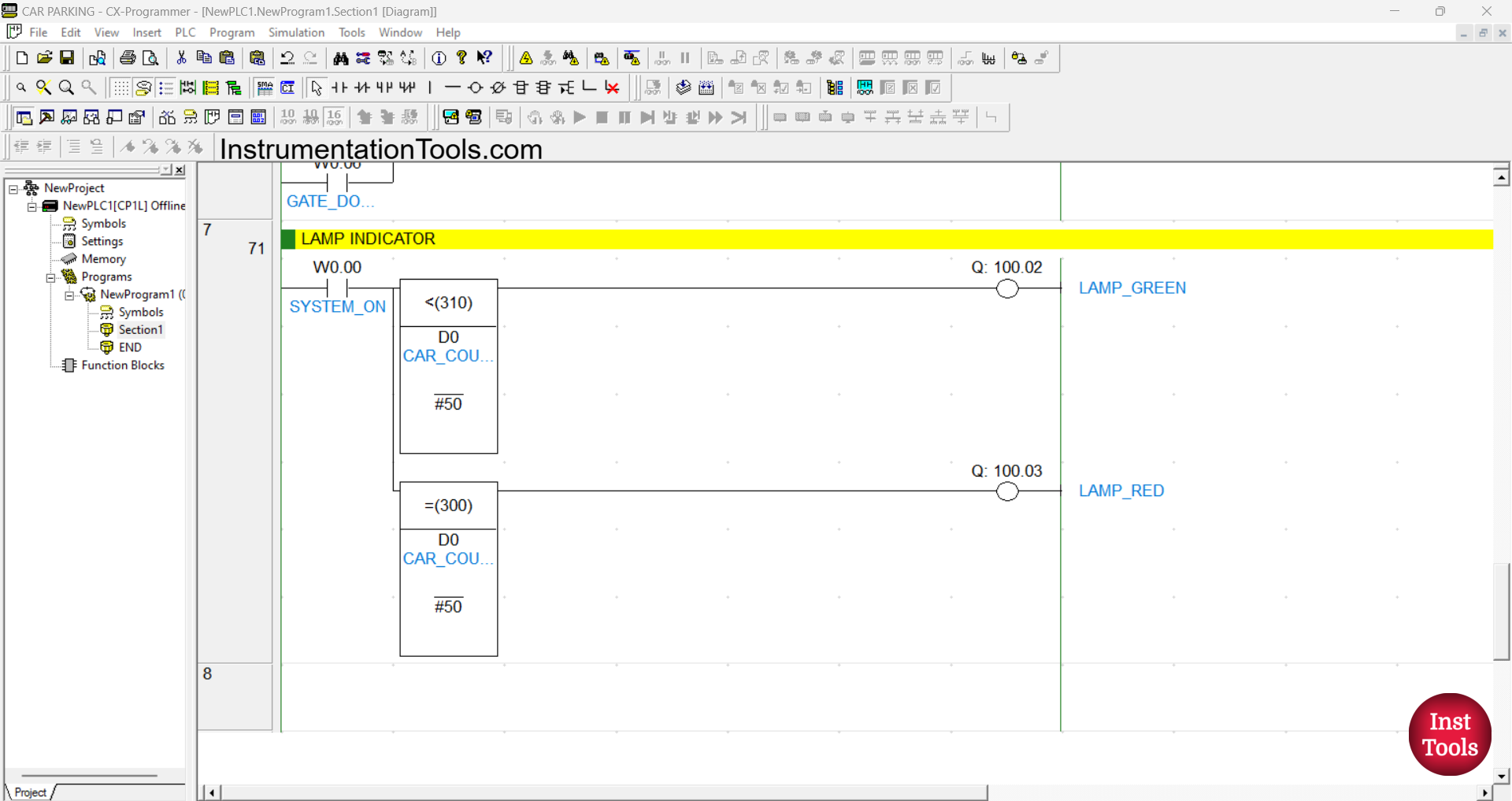Click the vertical scrollbar down arrow
The width and height of the screenshot is (1512, 801).
1501,776
